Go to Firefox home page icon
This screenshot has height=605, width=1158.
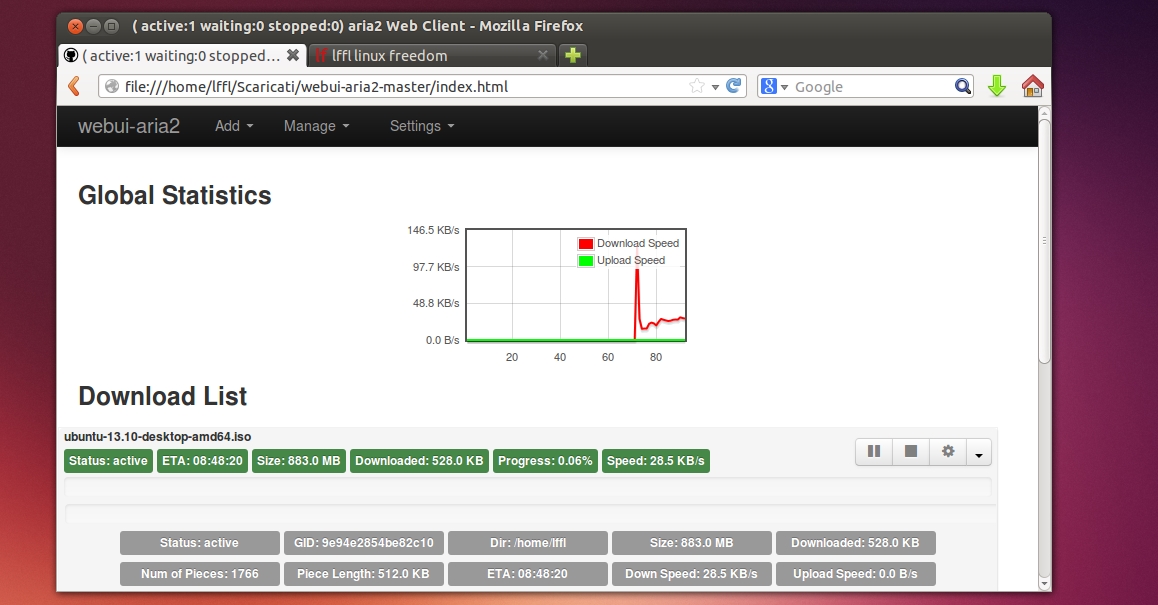pyautogui.click(x=1032, y=86)
